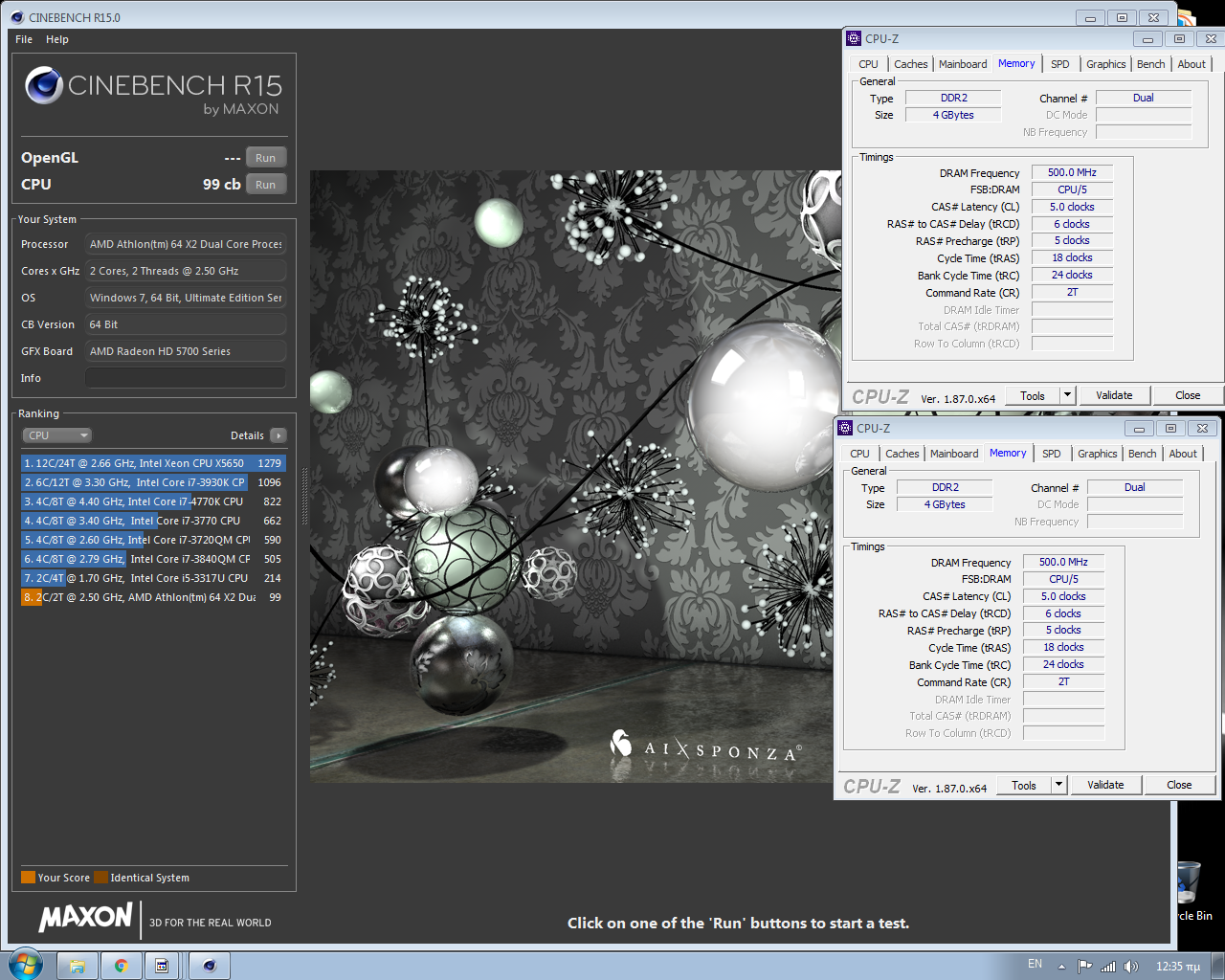The image size is (1225, 980).
Task: Select ranking row Intel Core i5-3317U
Action: pos(153,578)
